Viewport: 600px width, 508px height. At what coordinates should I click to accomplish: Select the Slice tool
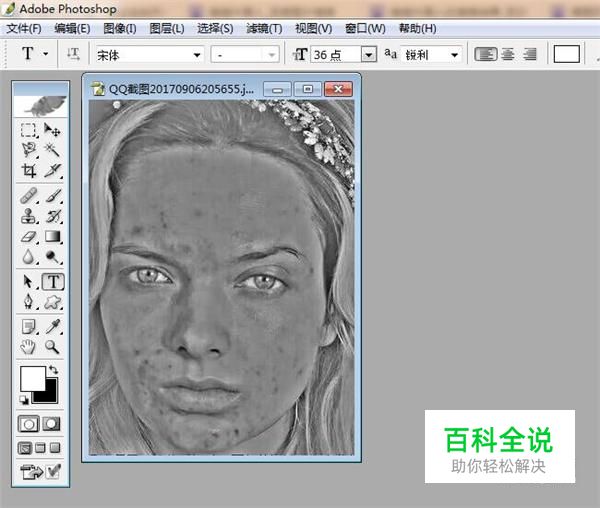click(52, 170)
